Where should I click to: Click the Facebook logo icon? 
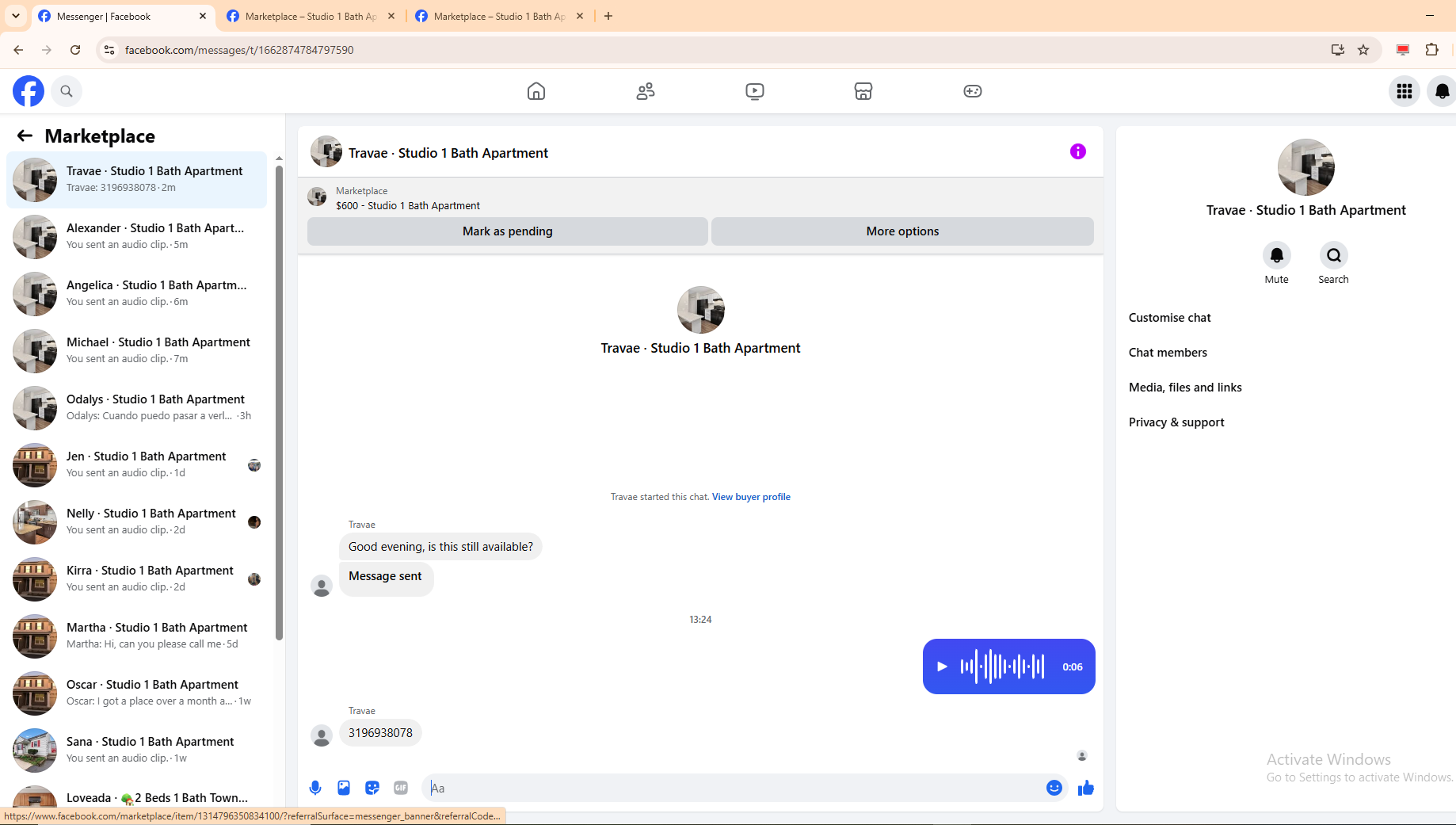[x=29, y=91]
